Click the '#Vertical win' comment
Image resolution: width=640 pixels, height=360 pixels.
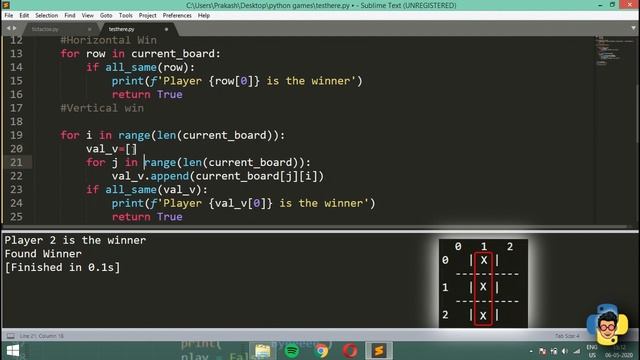[102, 108]
